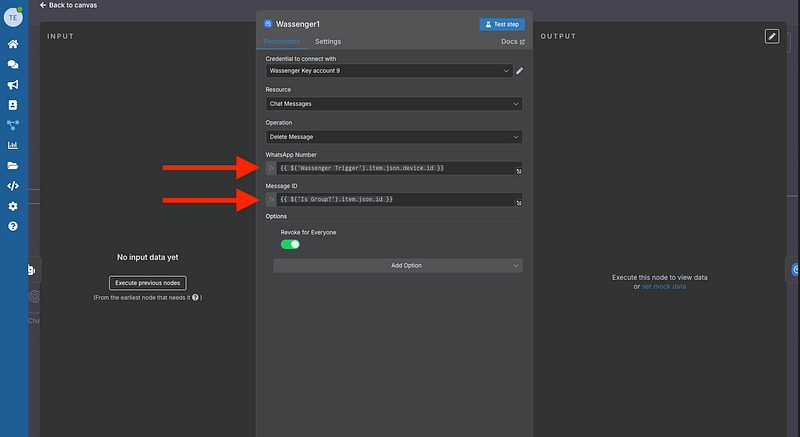This screenshot has height=437, width=800.
Task: Open the Operation dropdown showing Delete Message
Action: pyautogui.click(x=394, y=137)
